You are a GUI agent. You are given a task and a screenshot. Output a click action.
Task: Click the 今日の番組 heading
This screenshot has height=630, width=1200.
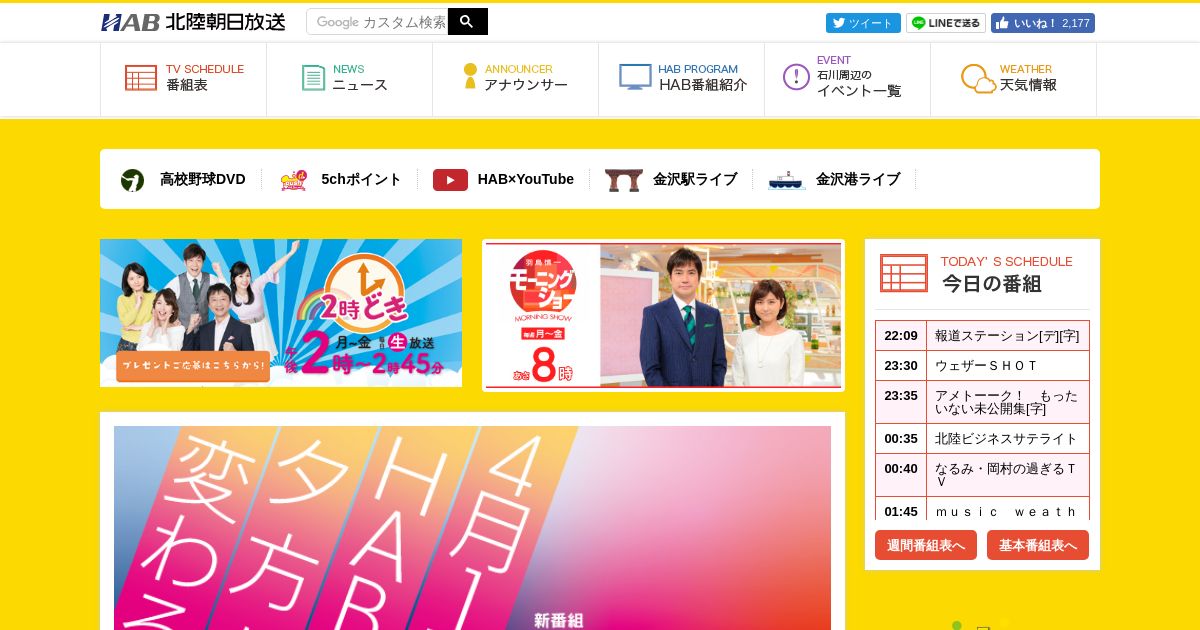[x=992, y=284]
